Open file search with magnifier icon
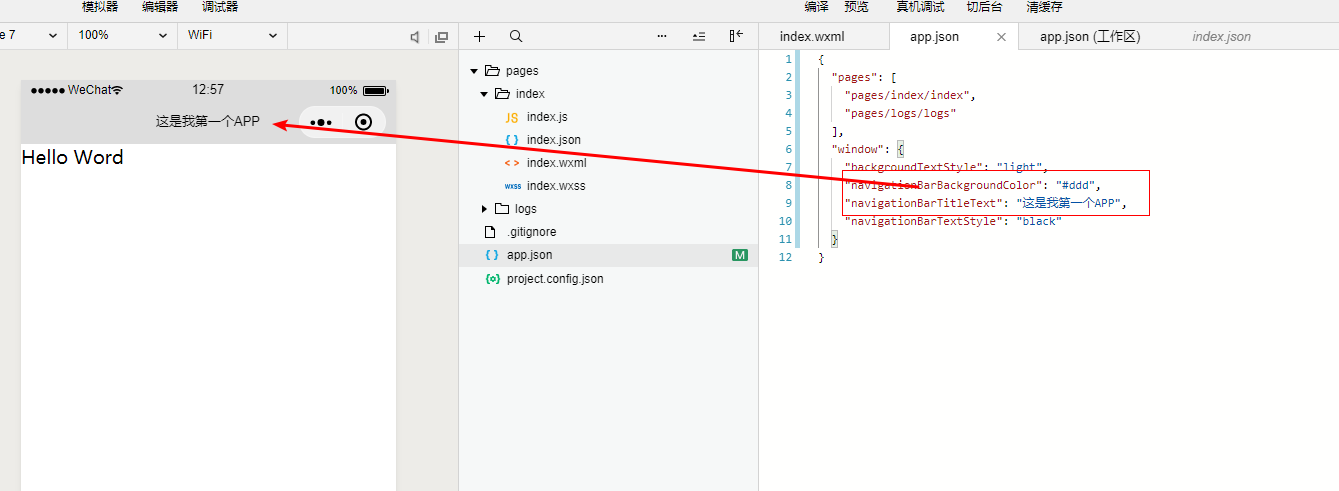The image size is (1339, 491). click(x=516, y=36)
